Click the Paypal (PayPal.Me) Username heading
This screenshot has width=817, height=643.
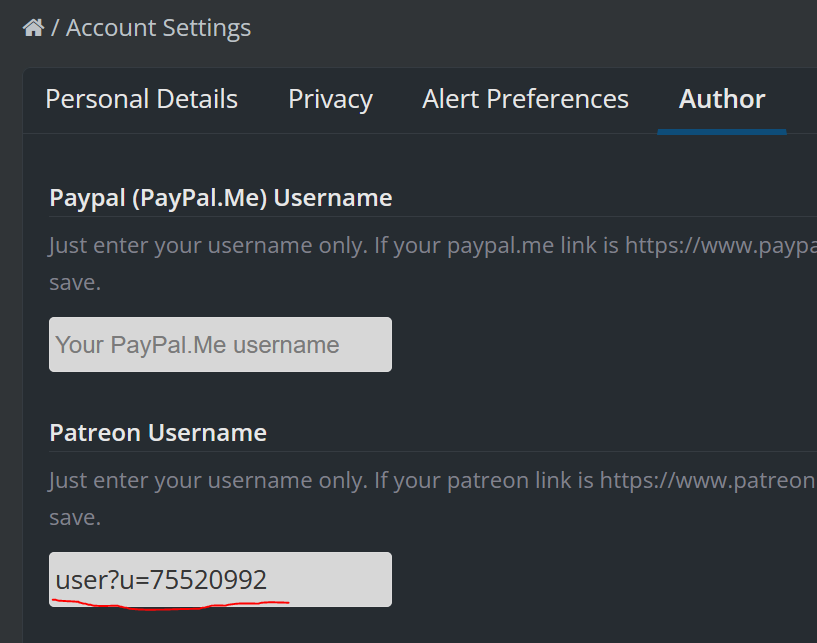(220, 198)
